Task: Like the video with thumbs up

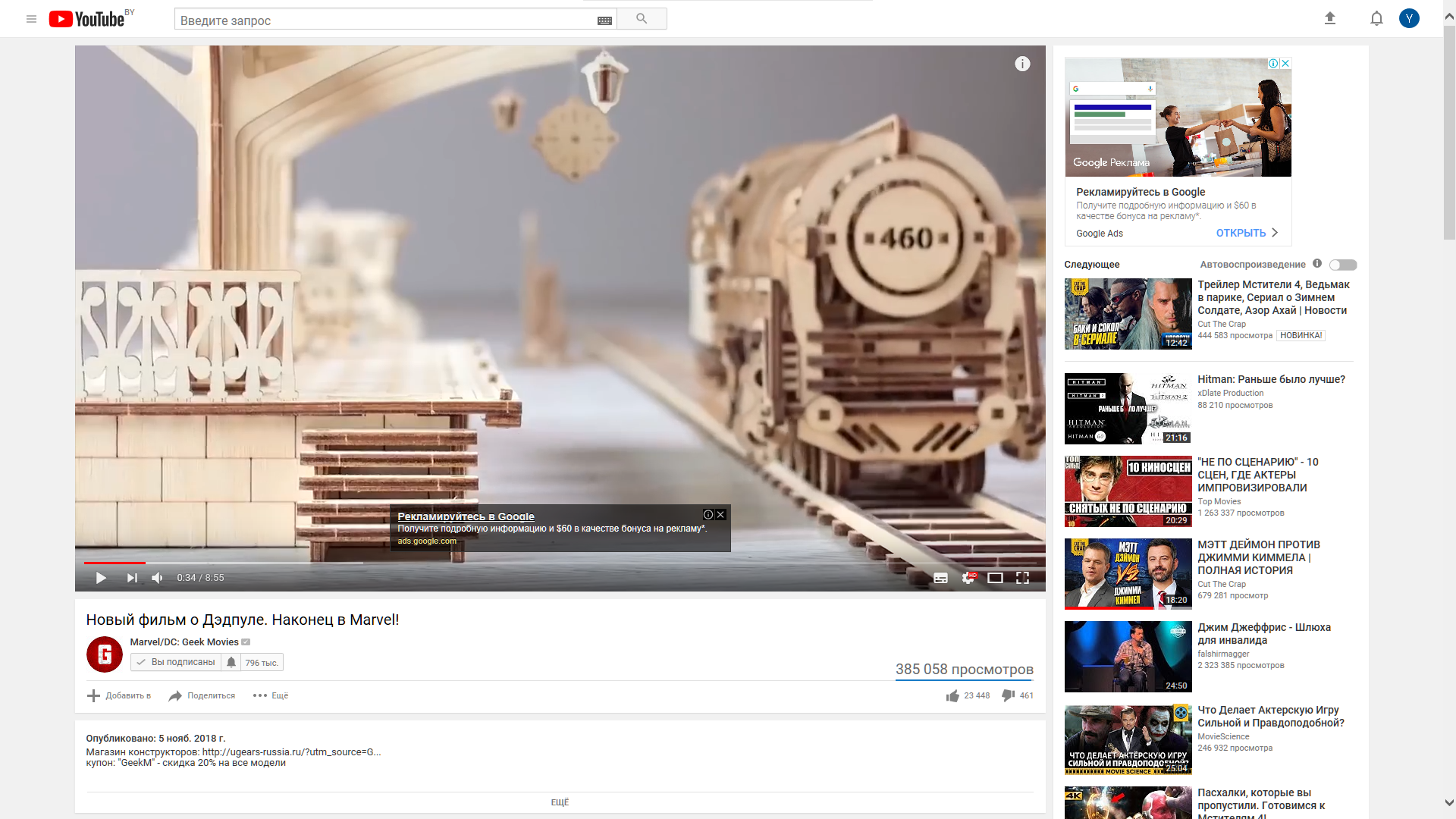Action: (952, 695)
